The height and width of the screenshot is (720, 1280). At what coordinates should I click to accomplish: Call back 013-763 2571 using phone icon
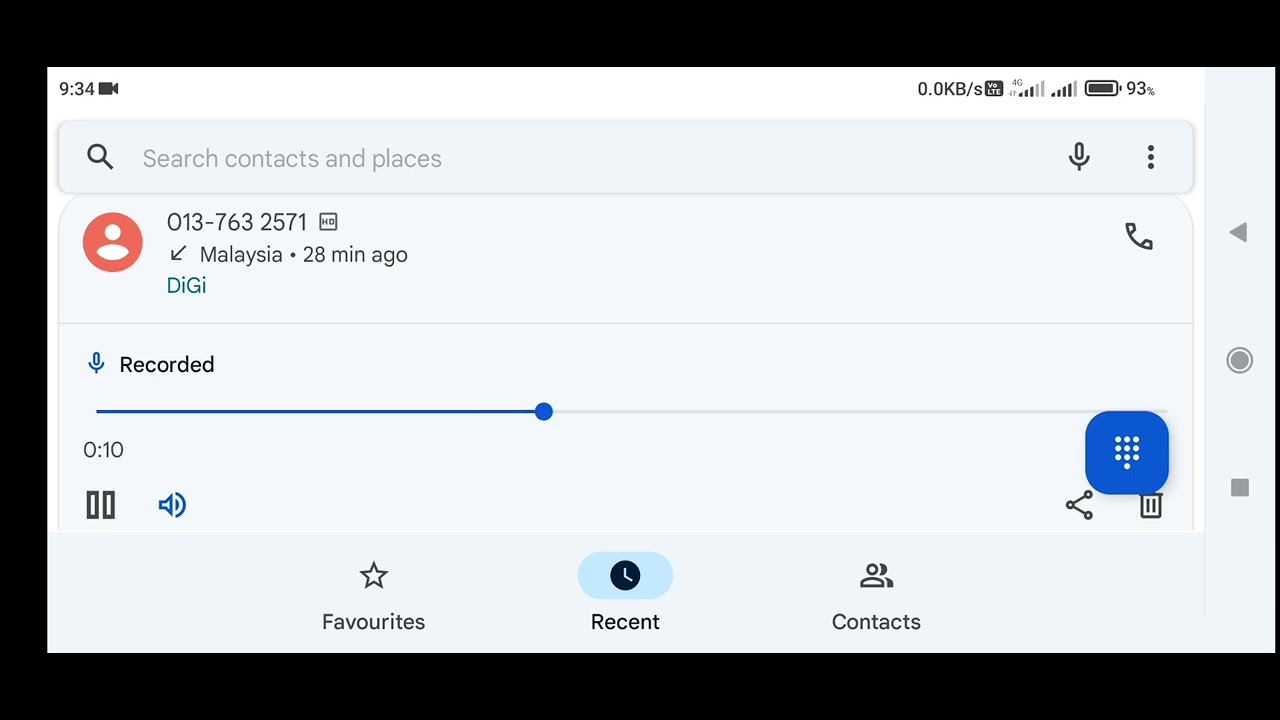(x=1139, y=237)
